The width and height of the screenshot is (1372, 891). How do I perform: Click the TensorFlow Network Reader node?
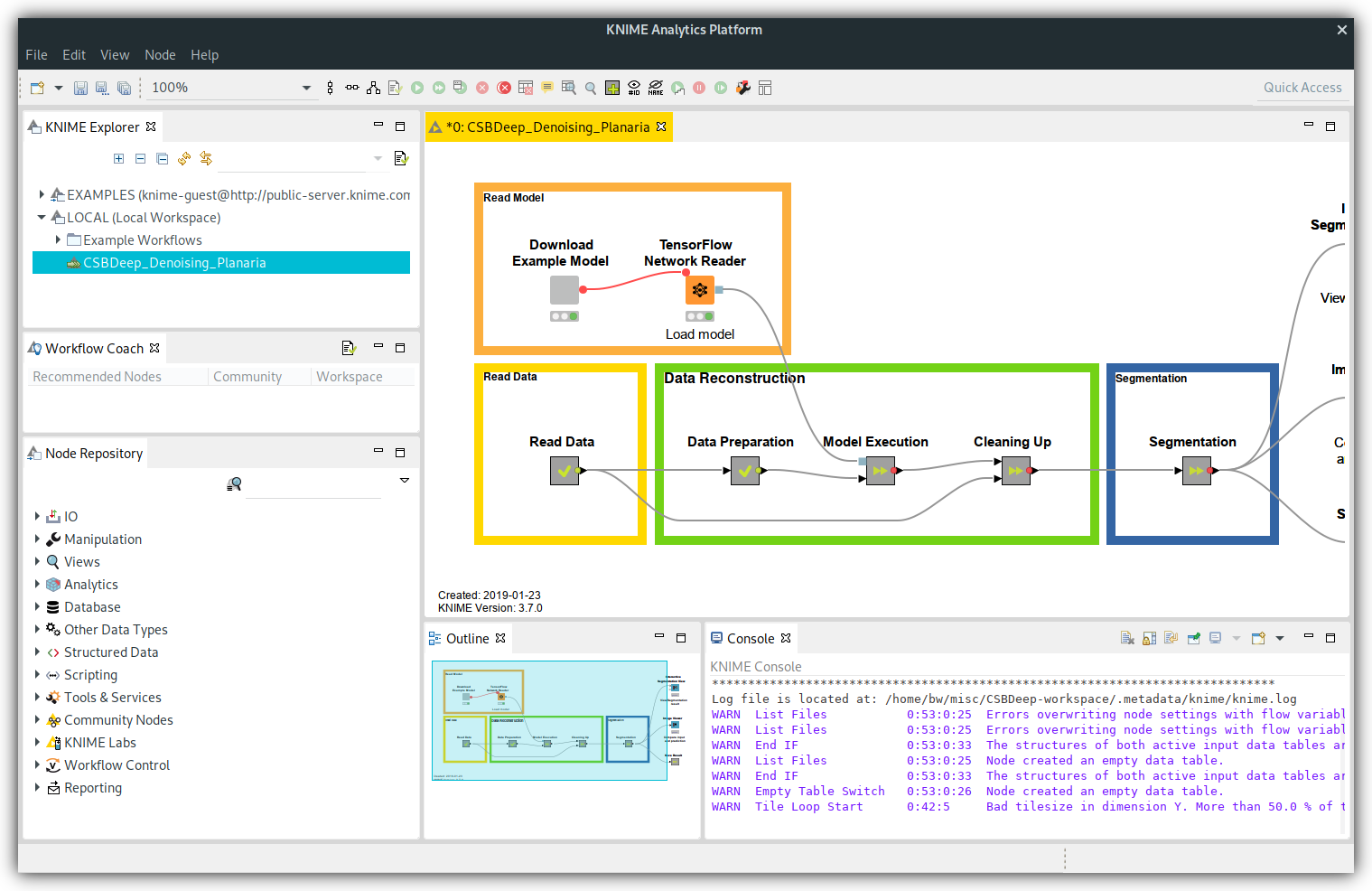click(x=699, y=290)
